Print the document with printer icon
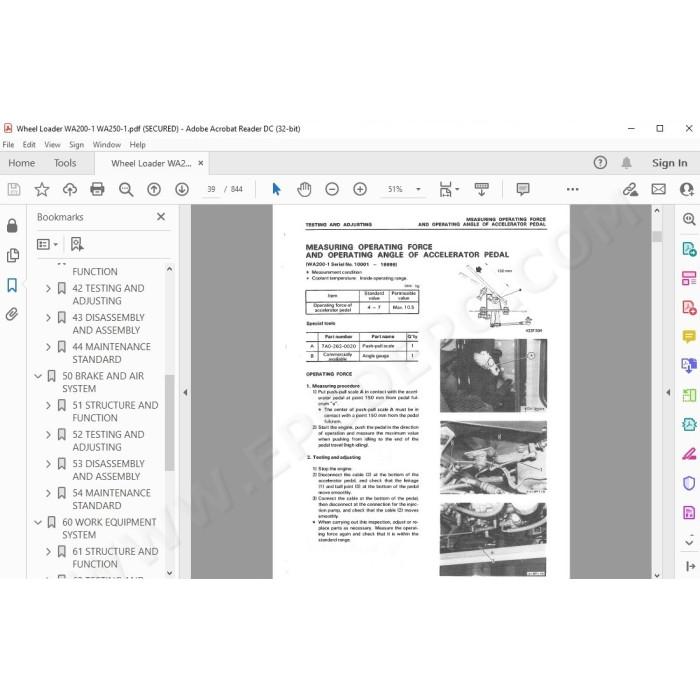Image resolution: width=700 pixels, height=700 pixels. [97, 189]
